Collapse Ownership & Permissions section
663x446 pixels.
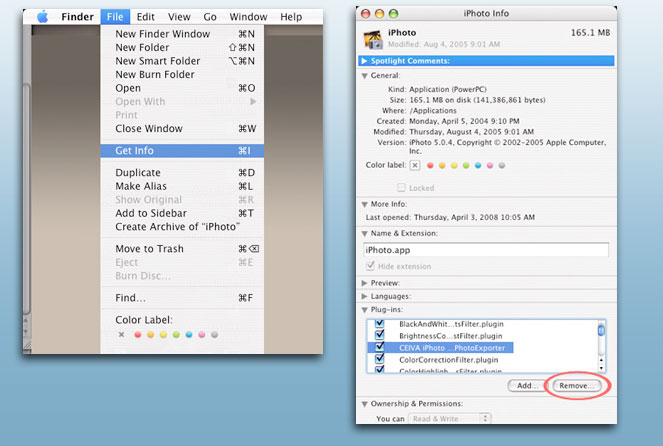(364, 404)
